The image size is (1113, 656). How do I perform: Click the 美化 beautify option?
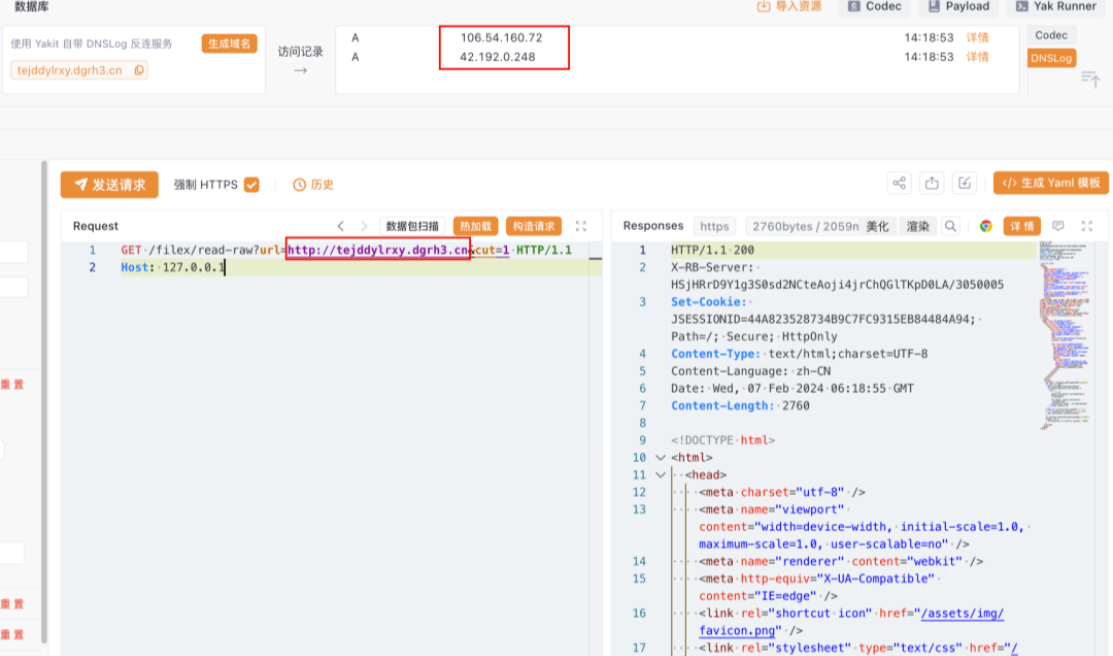click(877, 226)
